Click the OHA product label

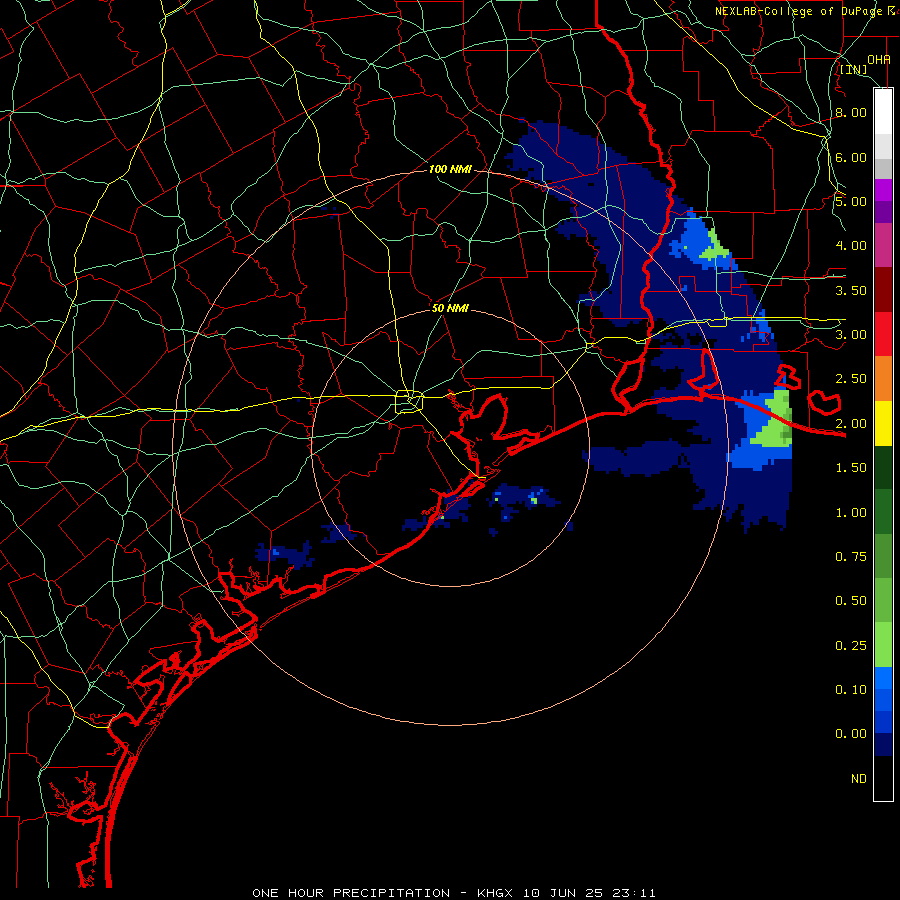click(x=879, y=59)
